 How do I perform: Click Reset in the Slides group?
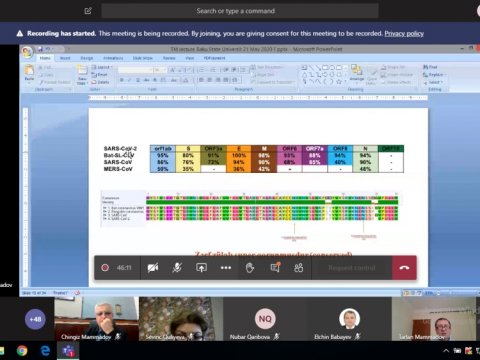100,75
